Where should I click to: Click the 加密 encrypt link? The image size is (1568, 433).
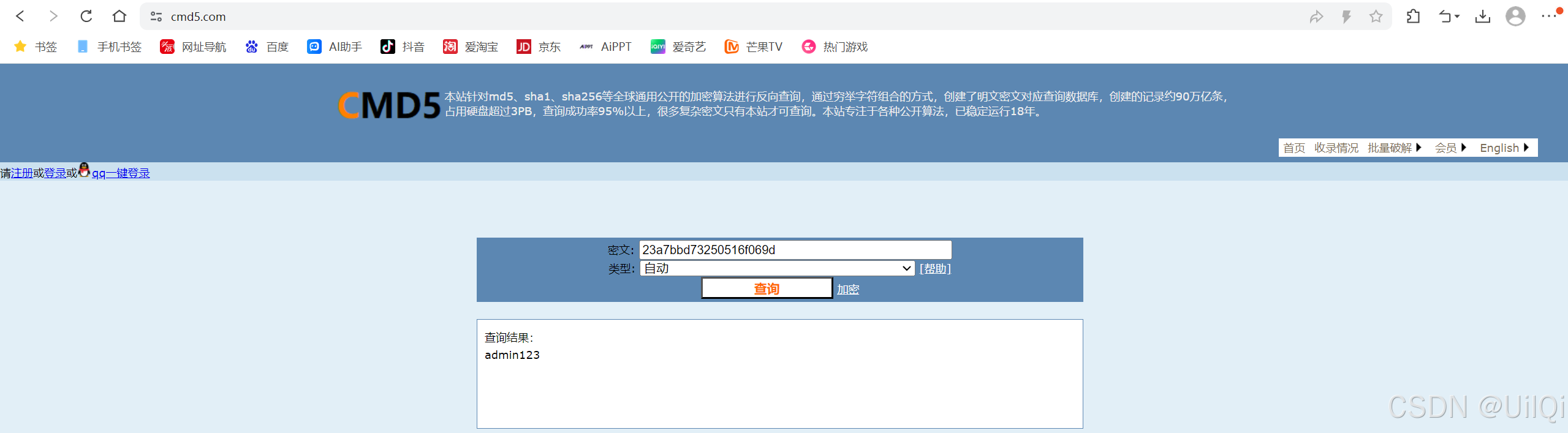[848, 290]
